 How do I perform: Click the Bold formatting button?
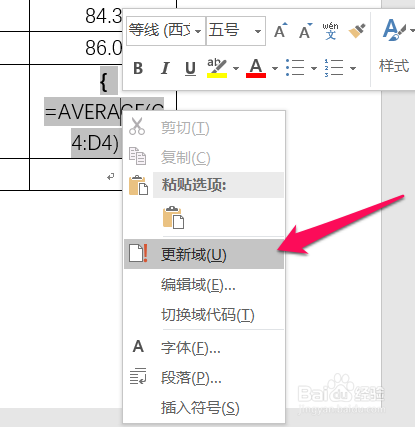tap(138, 68)
